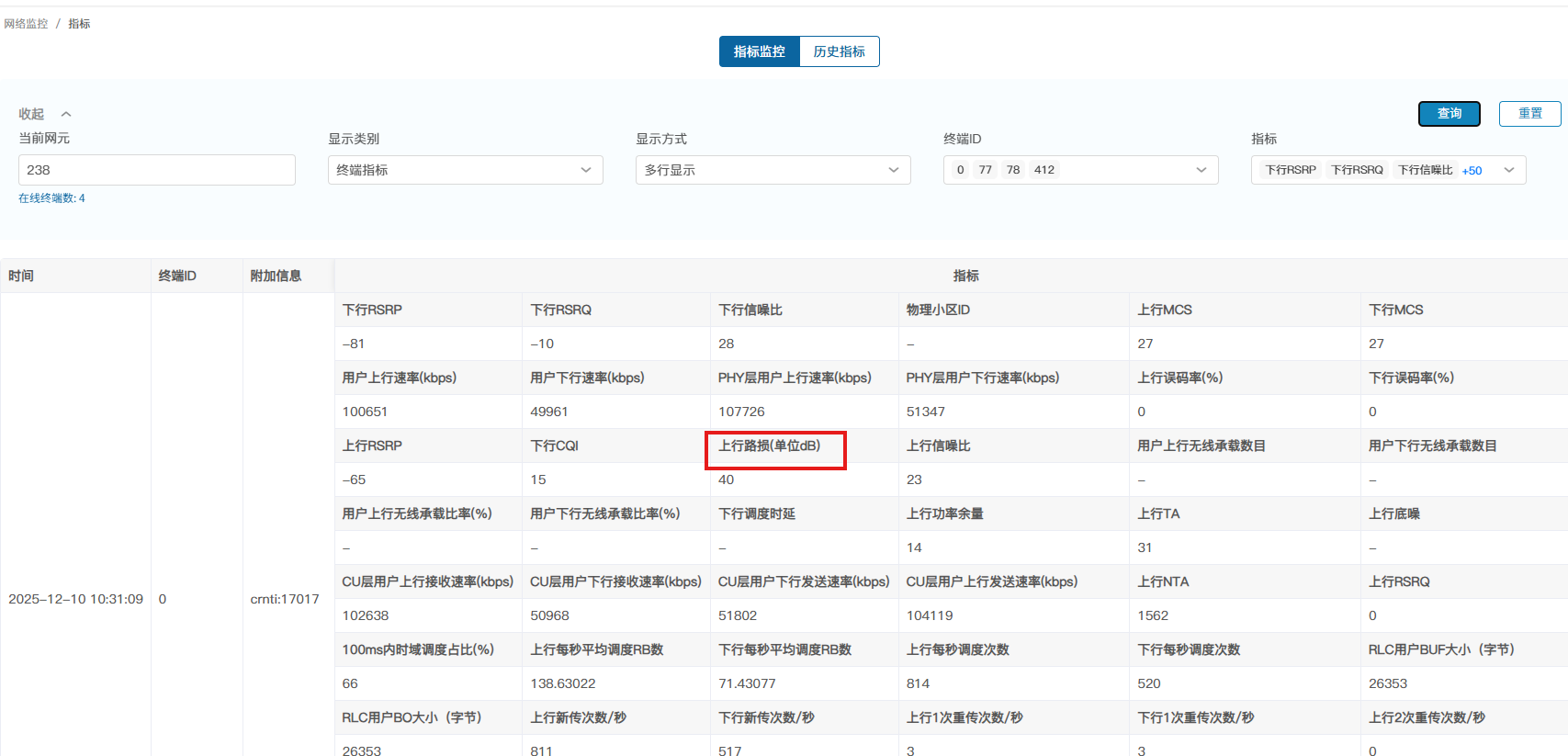Collapse the filter panel using 收起 chevron
Viewport: 1568px width, 756px height.
point(66,114)
